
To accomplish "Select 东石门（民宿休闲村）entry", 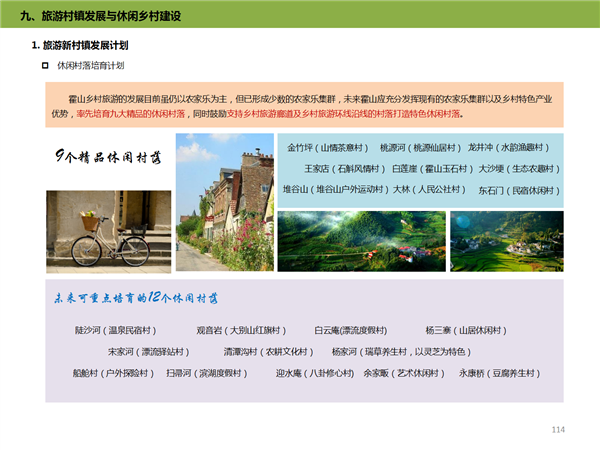I will click(x=515, y=189).
